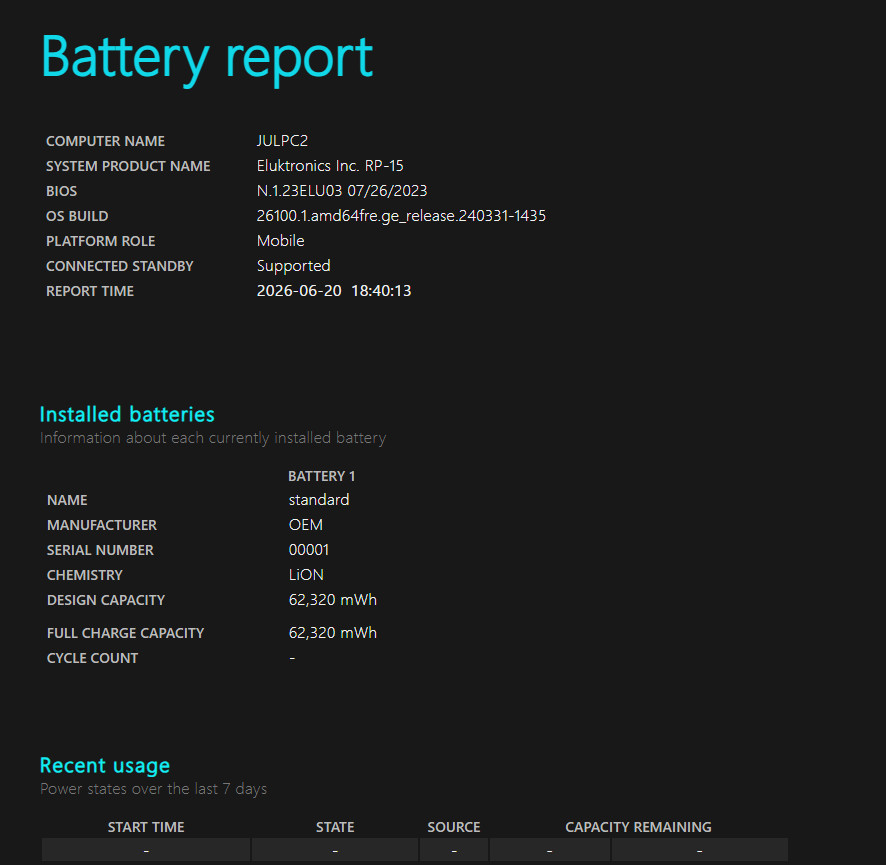The width and height of the screenshot is (886, 865).
Task: Click the 'BIOS' label
Action: pos(61,191)
